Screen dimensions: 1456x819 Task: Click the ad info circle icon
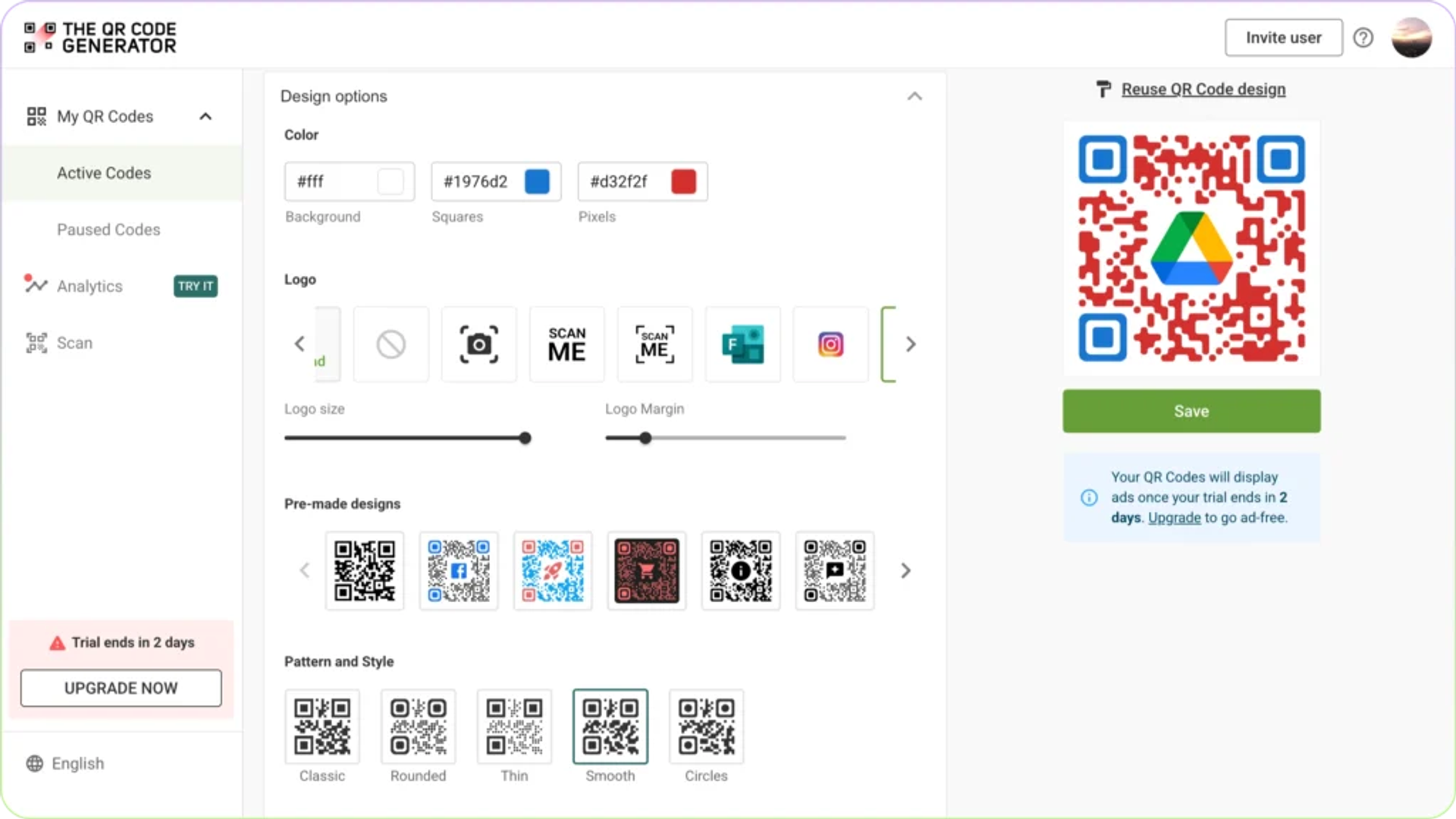pyautogui.click(x=1089, y=497)
